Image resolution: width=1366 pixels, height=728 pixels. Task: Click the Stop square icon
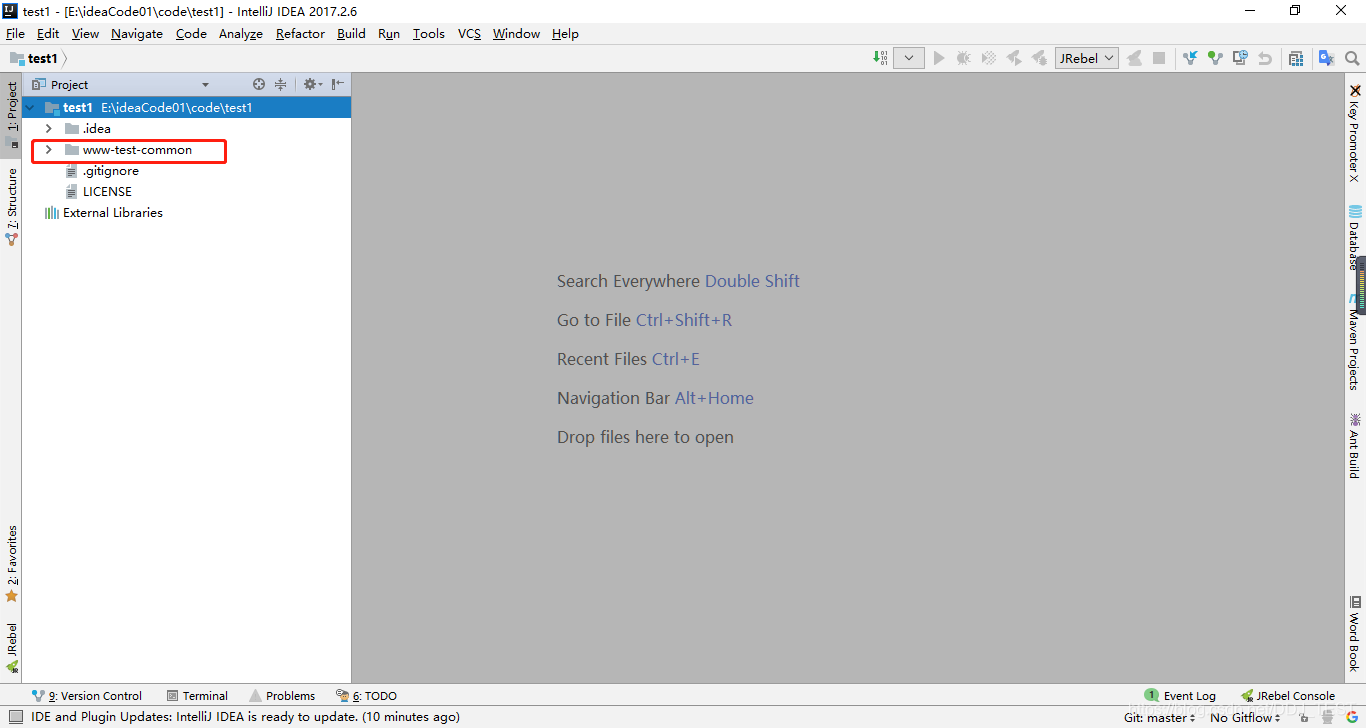pos(1159,58)
